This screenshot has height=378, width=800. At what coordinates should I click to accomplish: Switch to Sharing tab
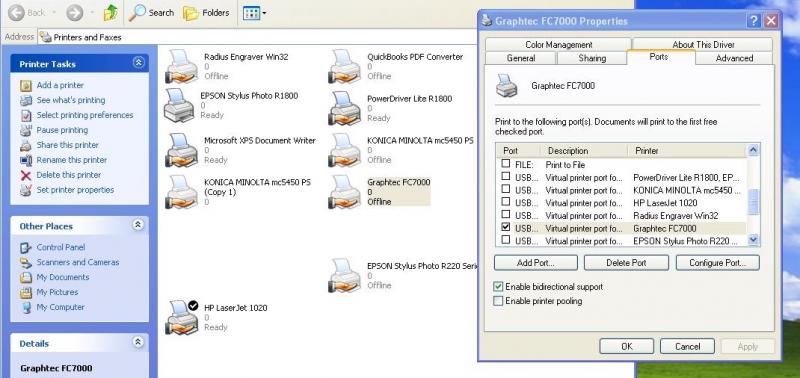point(592,58)
